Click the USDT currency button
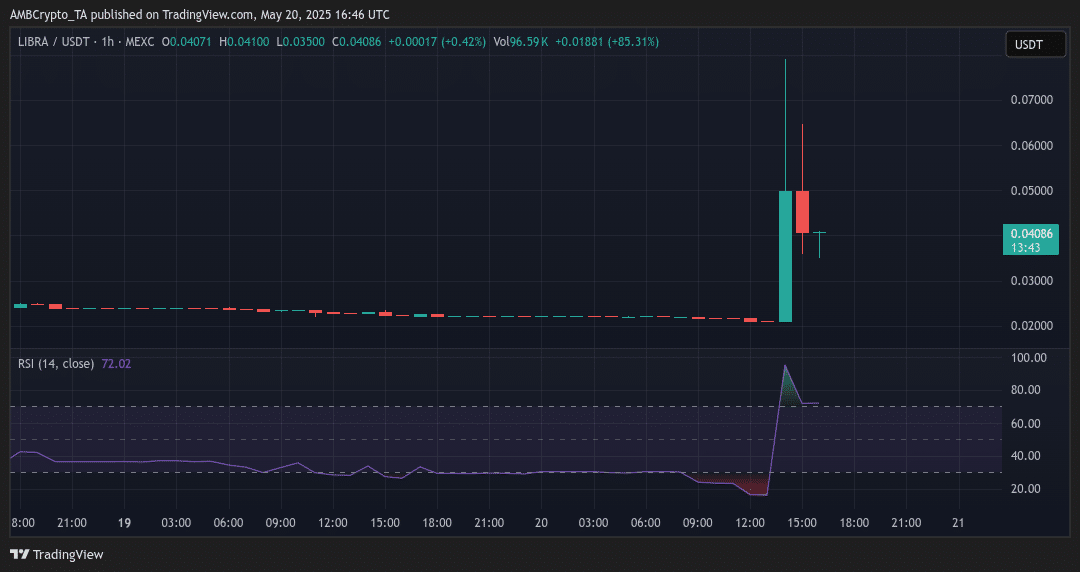The width and height of the screenshot is (1080, 572). click(x=1035, y=45)
